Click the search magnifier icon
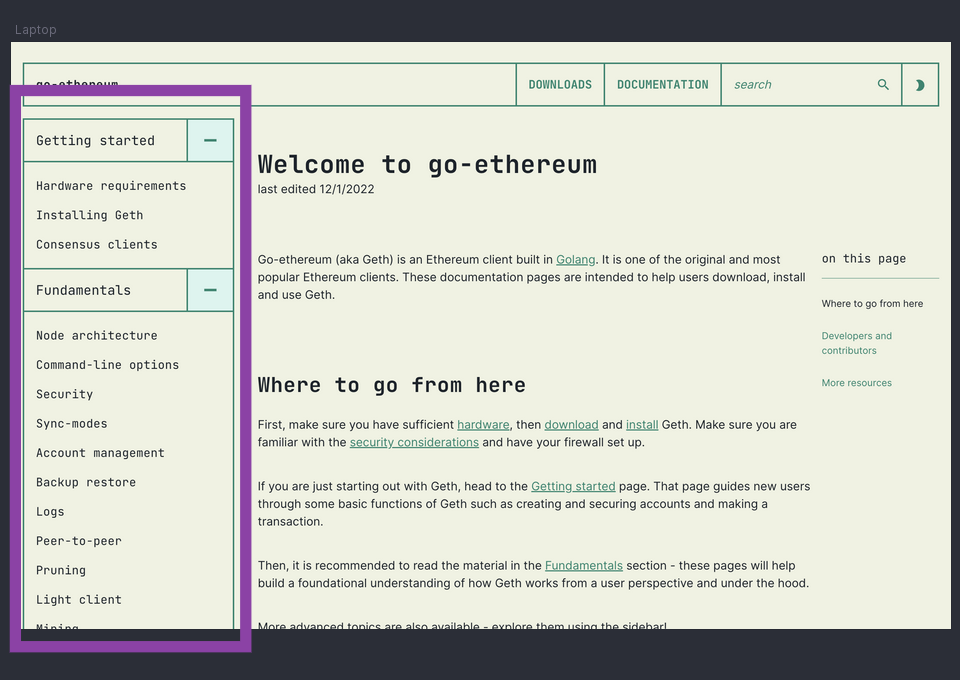The image size is (960, 680). click(x=883, y=84)
